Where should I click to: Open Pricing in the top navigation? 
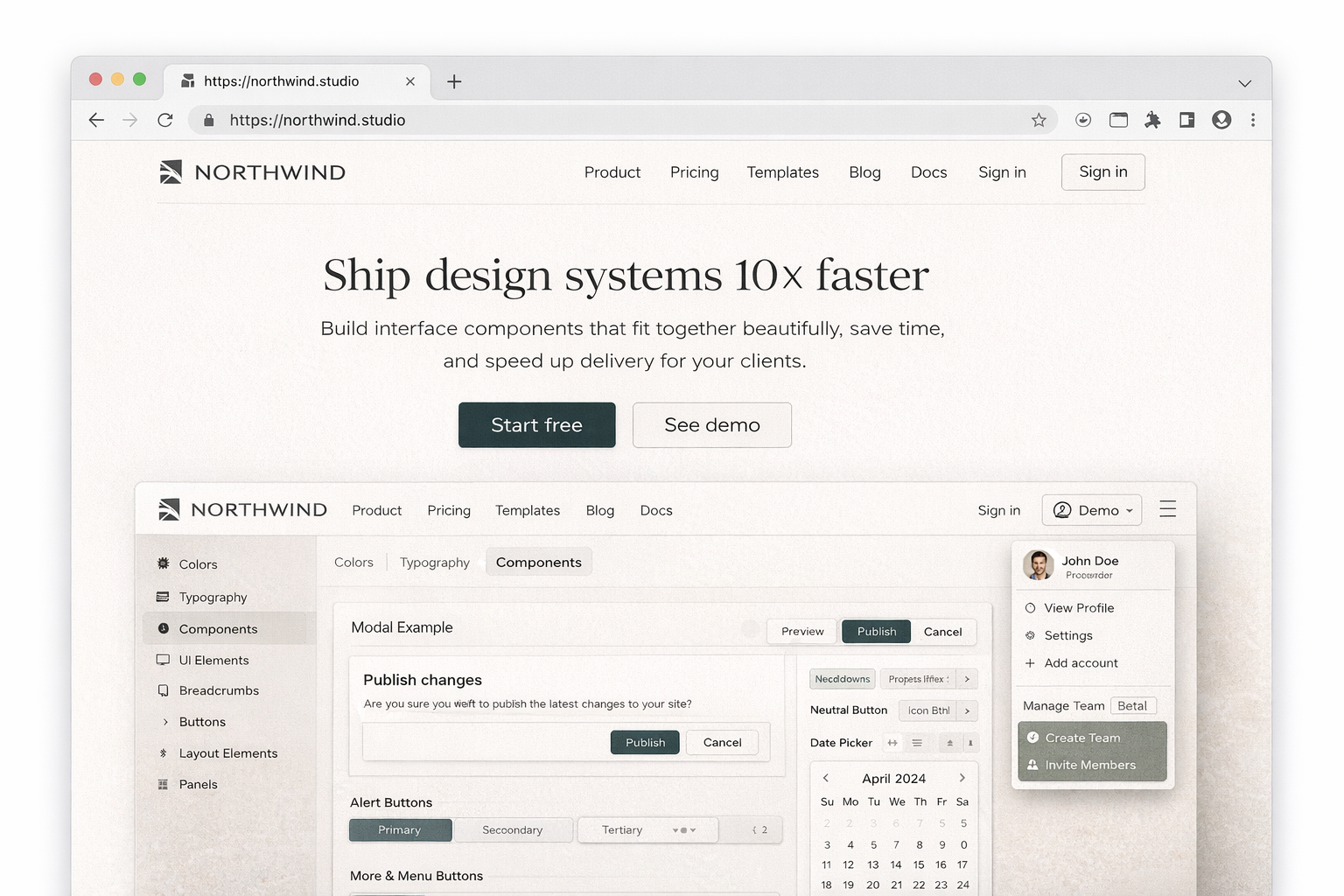click(694, 172)
